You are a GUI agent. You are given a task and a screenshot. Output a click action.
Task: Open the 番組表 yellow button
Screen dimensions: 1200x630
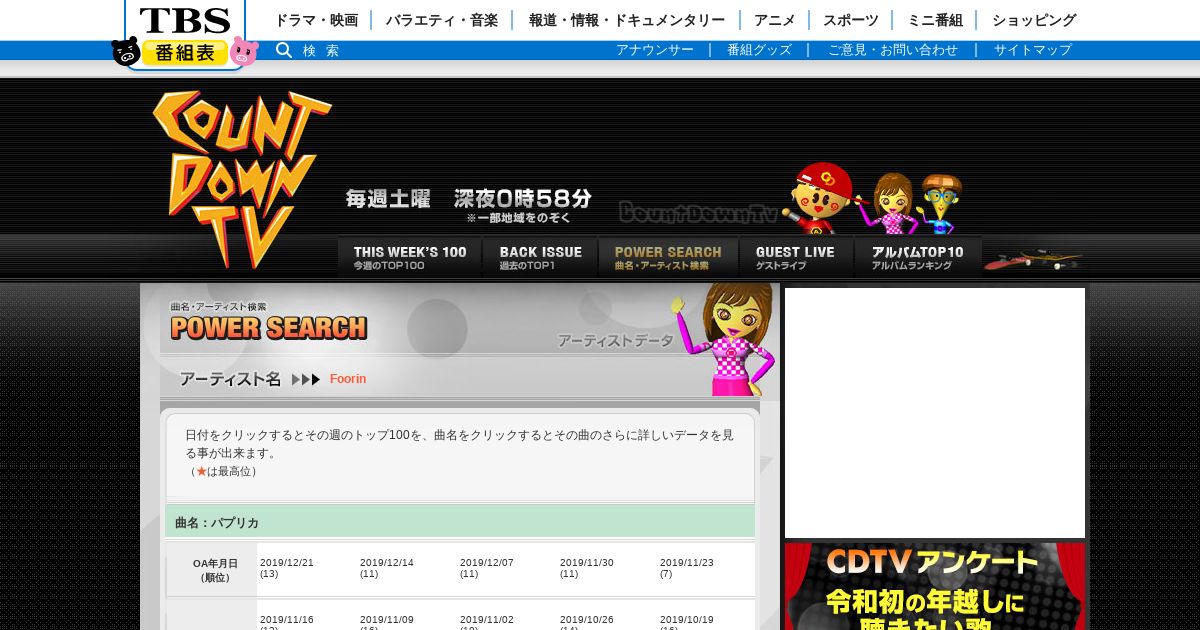click(184, 53)
